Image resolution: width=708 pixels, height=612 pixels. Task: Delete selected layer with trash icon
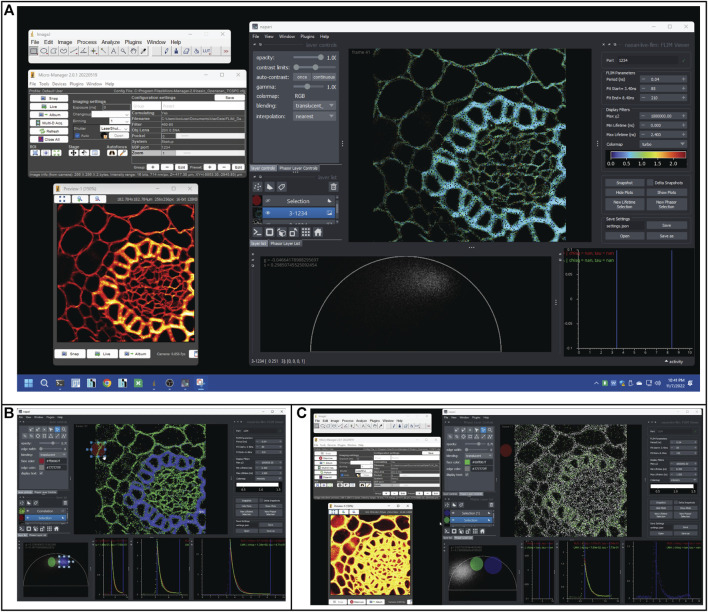coord(333,185)
